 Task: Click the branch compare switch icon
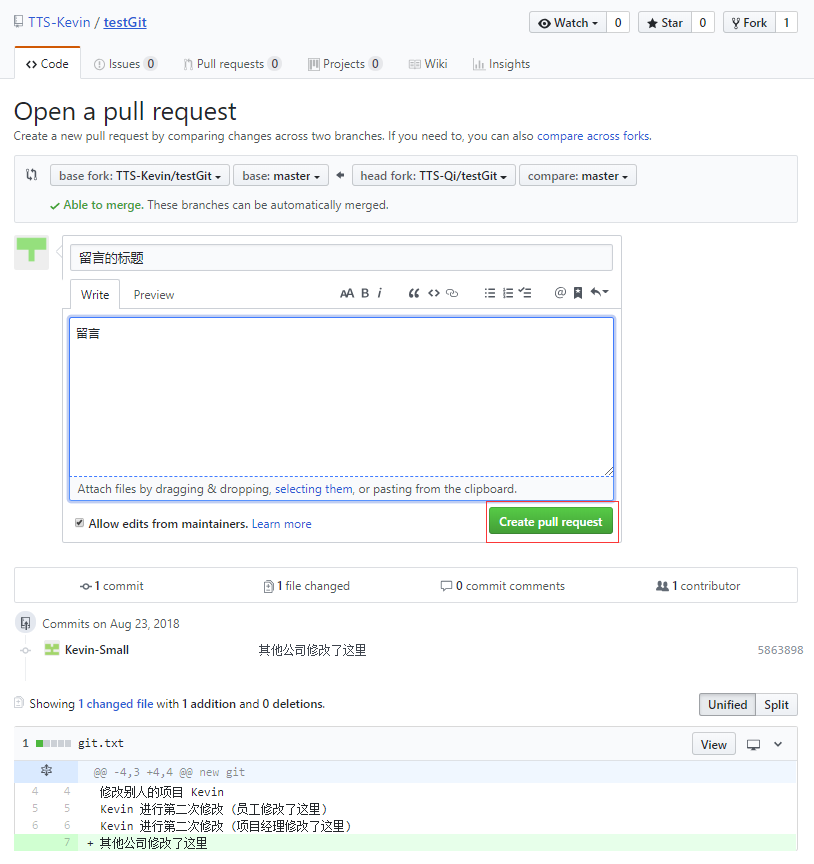pyautogui.click(x=31, y=175)
